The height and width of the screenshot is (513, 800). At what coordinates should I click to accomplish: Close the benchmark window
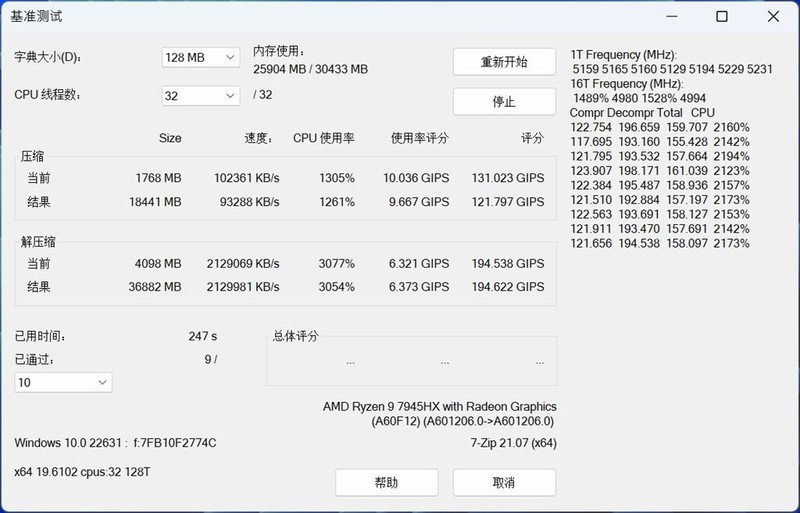773,16
